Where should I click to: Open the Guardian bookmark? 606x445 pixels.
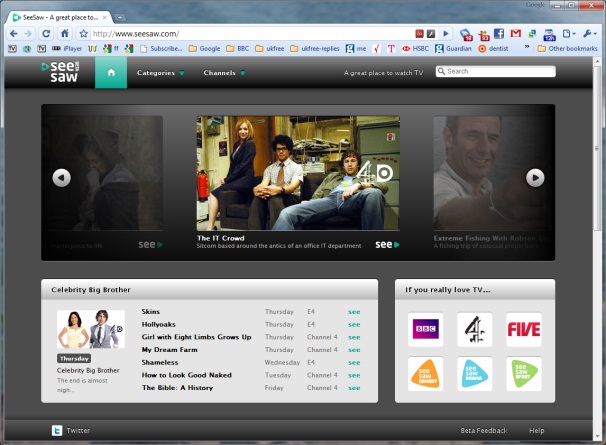[453, 48]
